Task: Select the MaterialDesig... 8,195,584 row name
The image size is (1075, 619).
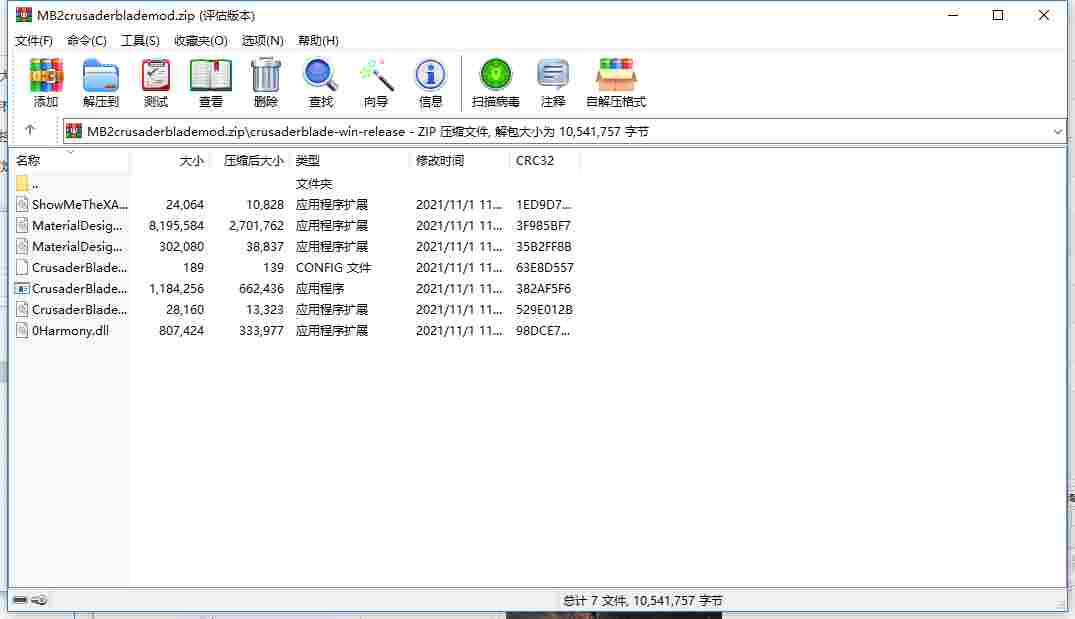Action: pos(77,226)
